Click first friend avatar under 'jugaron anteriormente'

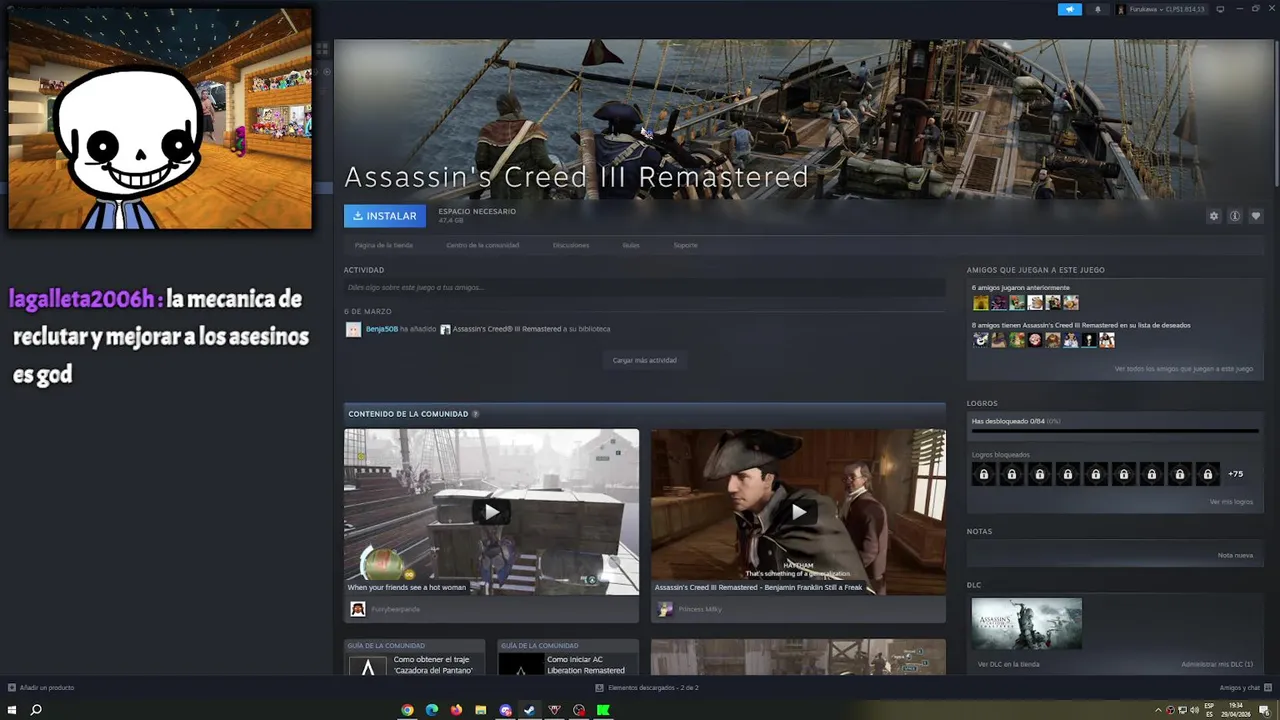(980, 303)
